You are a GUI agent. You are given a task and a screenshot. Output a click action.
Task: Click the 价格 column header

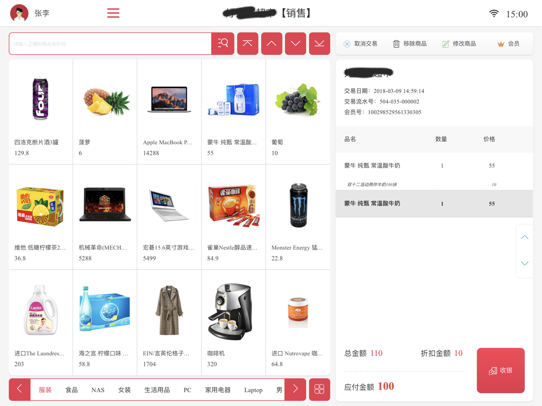(x=489, y=139)
